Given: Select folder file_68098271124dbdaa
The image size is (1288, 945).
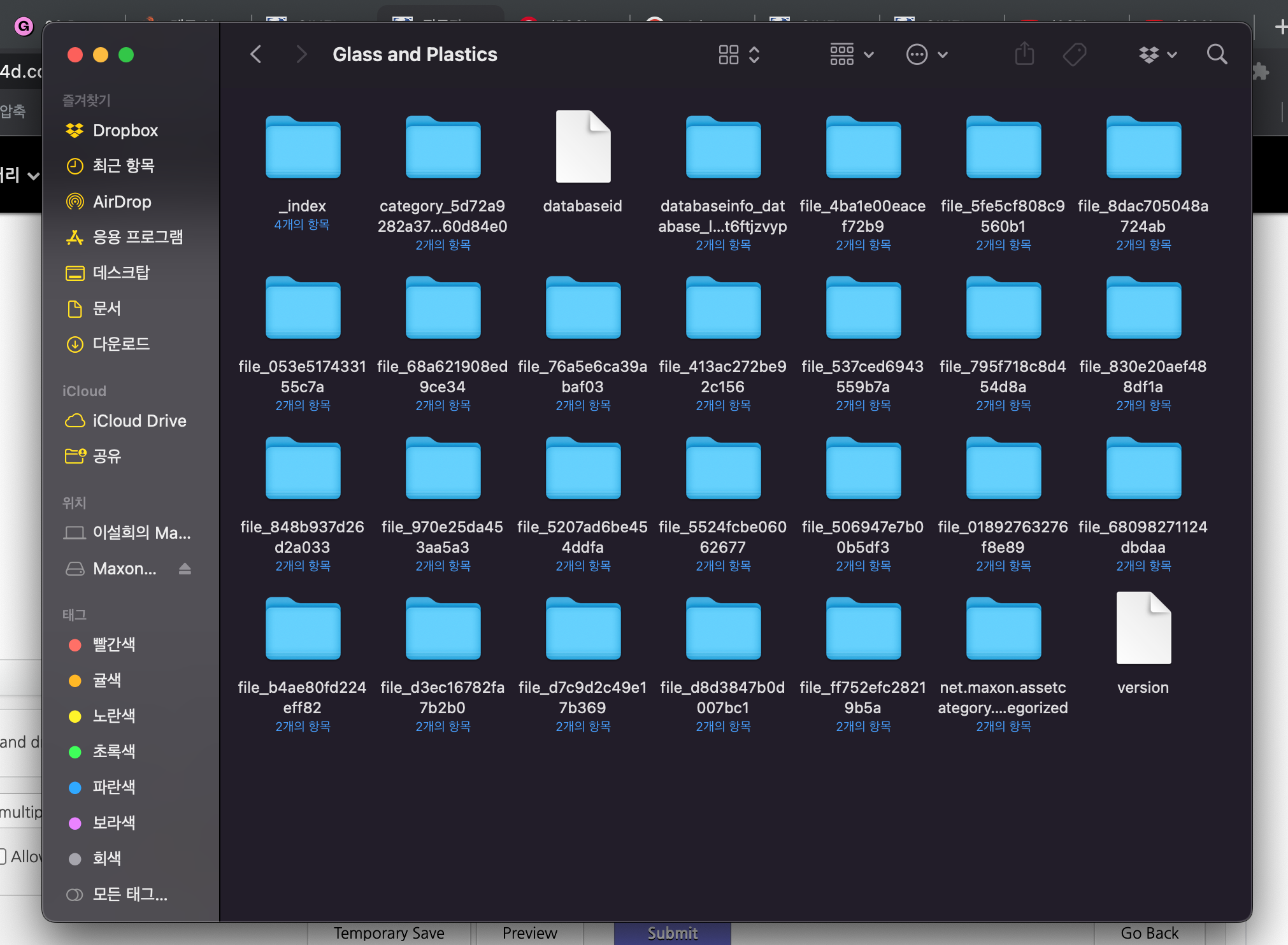Looking at the screenshot, I should pos(1143,469).
